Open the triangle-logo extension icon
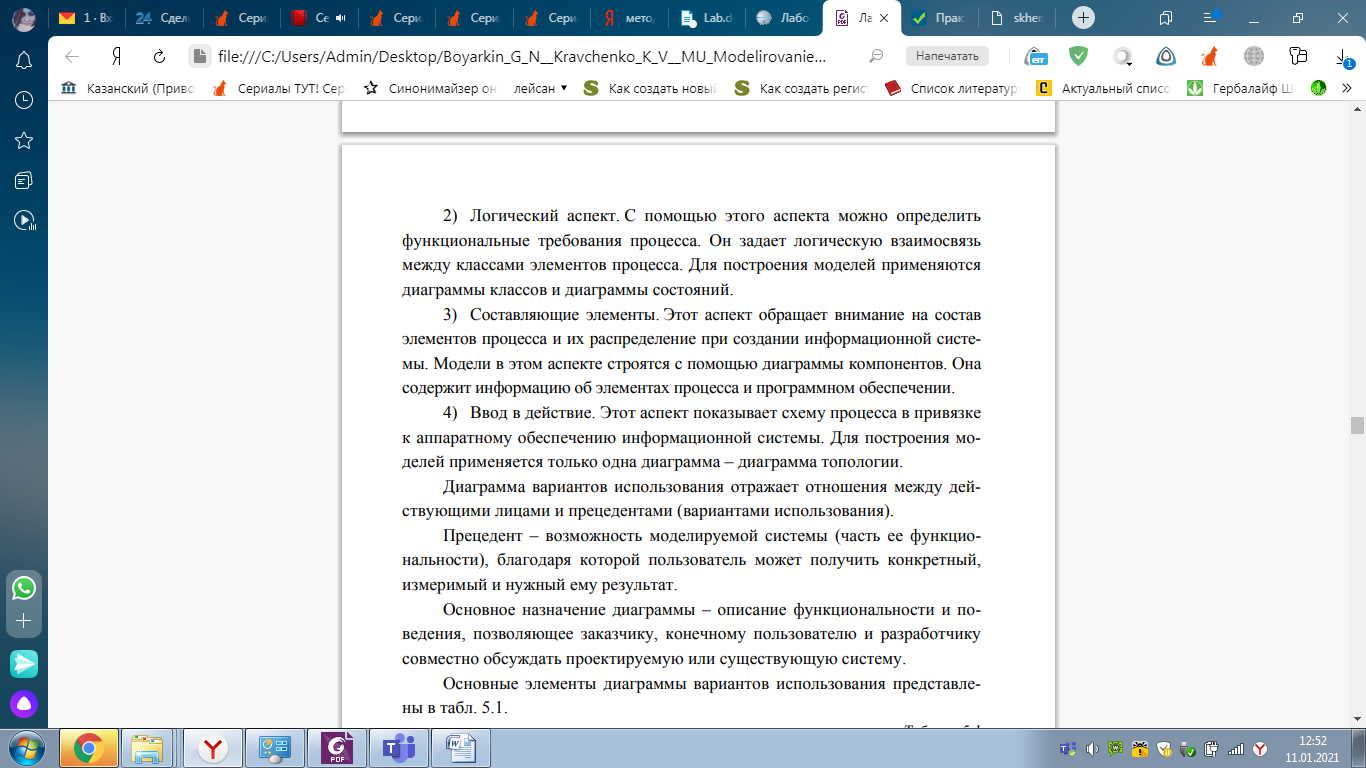The image size is (1366, 768). click(1166, 56)
